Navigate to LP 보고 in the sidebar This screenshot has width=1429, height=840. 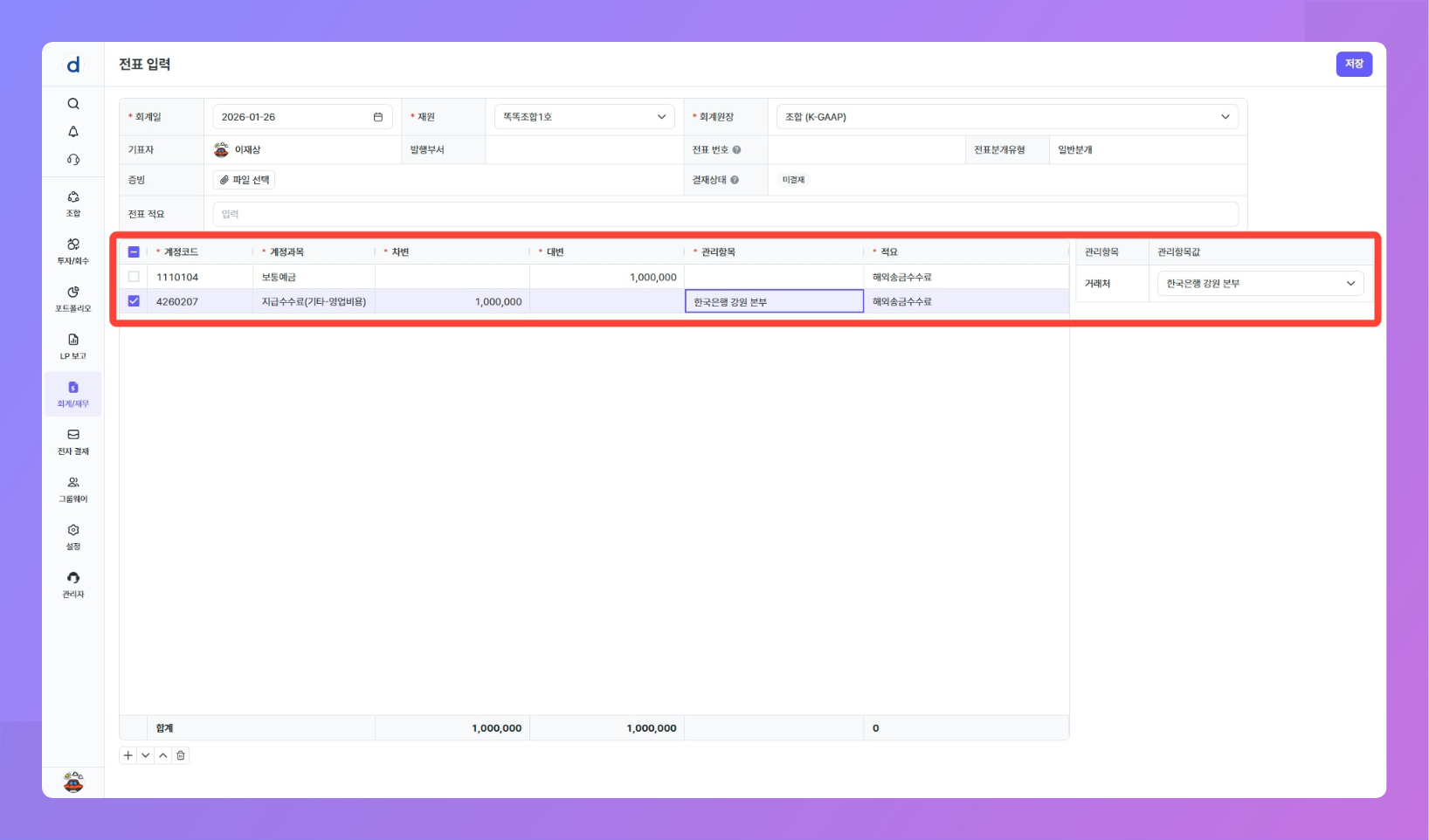pyautogui.click(x=73, y=347)
